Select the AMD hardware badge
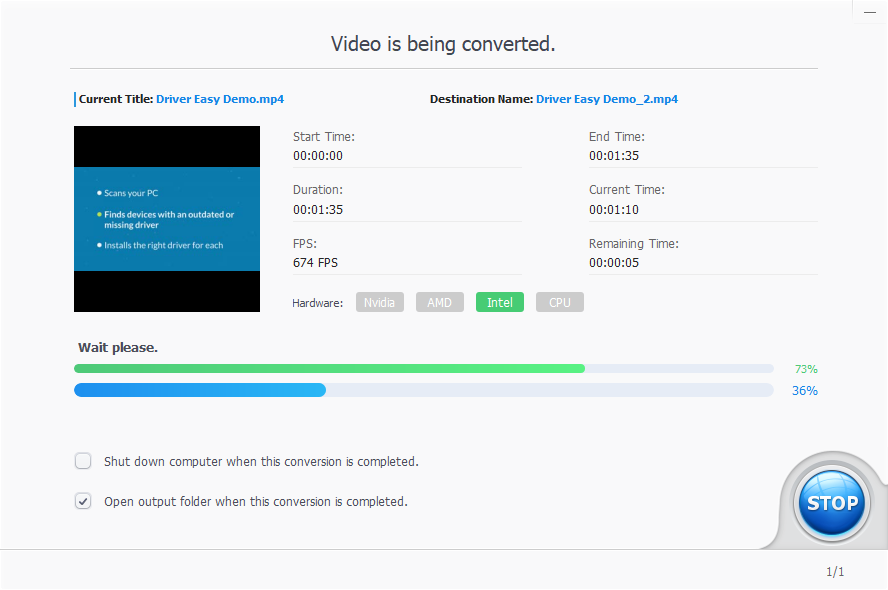This screenshot has height=590, width=888. pos(439,302)
